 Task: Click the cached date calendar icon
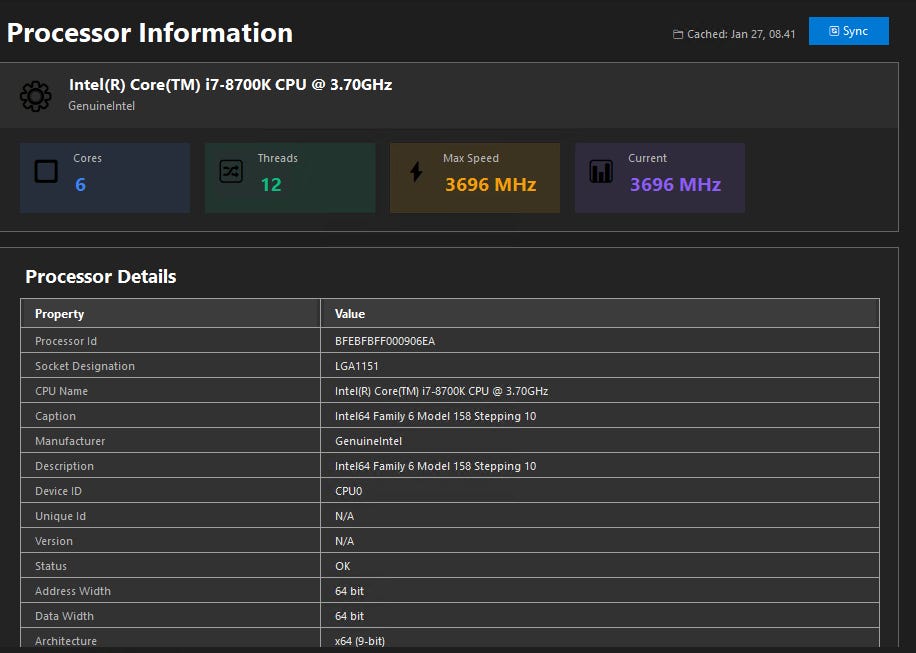(x=678, y=34)
